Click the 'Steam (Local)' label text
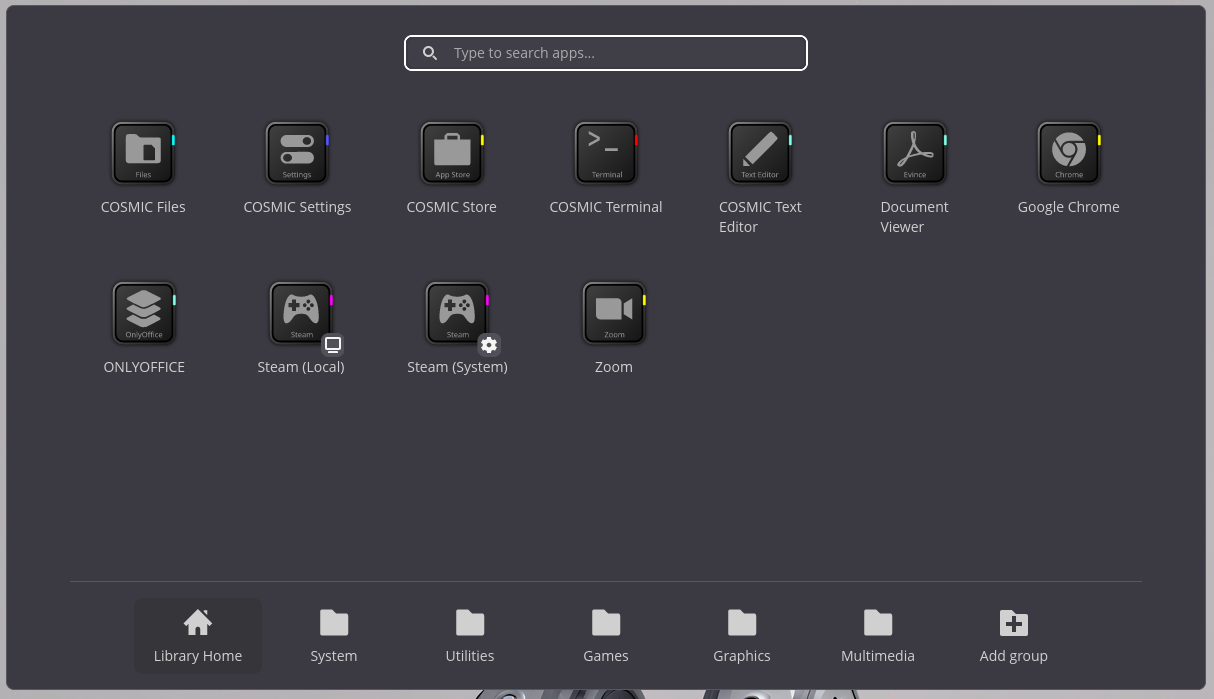 pos(301,367)
